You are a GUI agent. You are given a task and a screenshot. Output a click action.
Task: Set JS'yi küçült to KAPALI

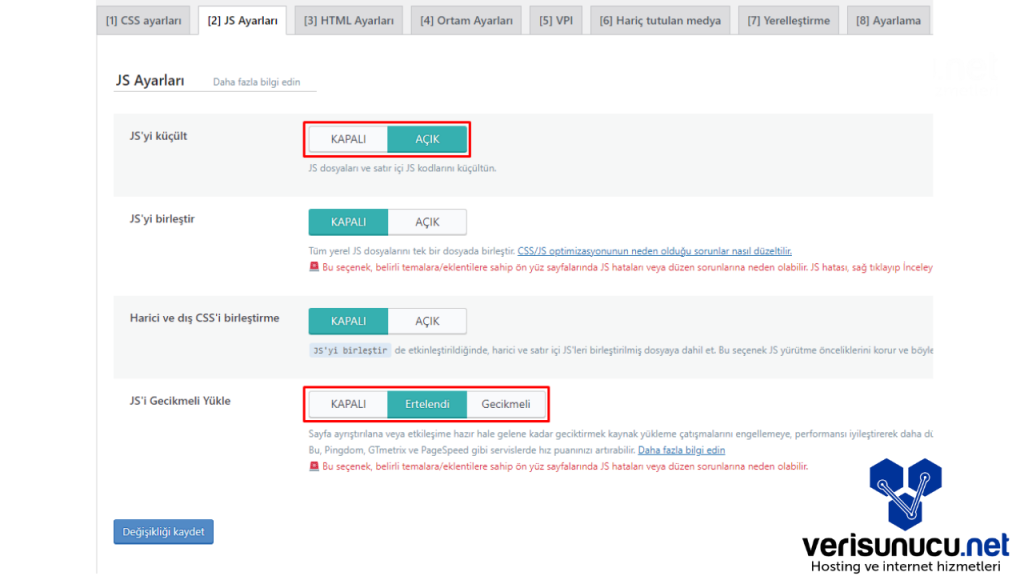click(348, 139)
